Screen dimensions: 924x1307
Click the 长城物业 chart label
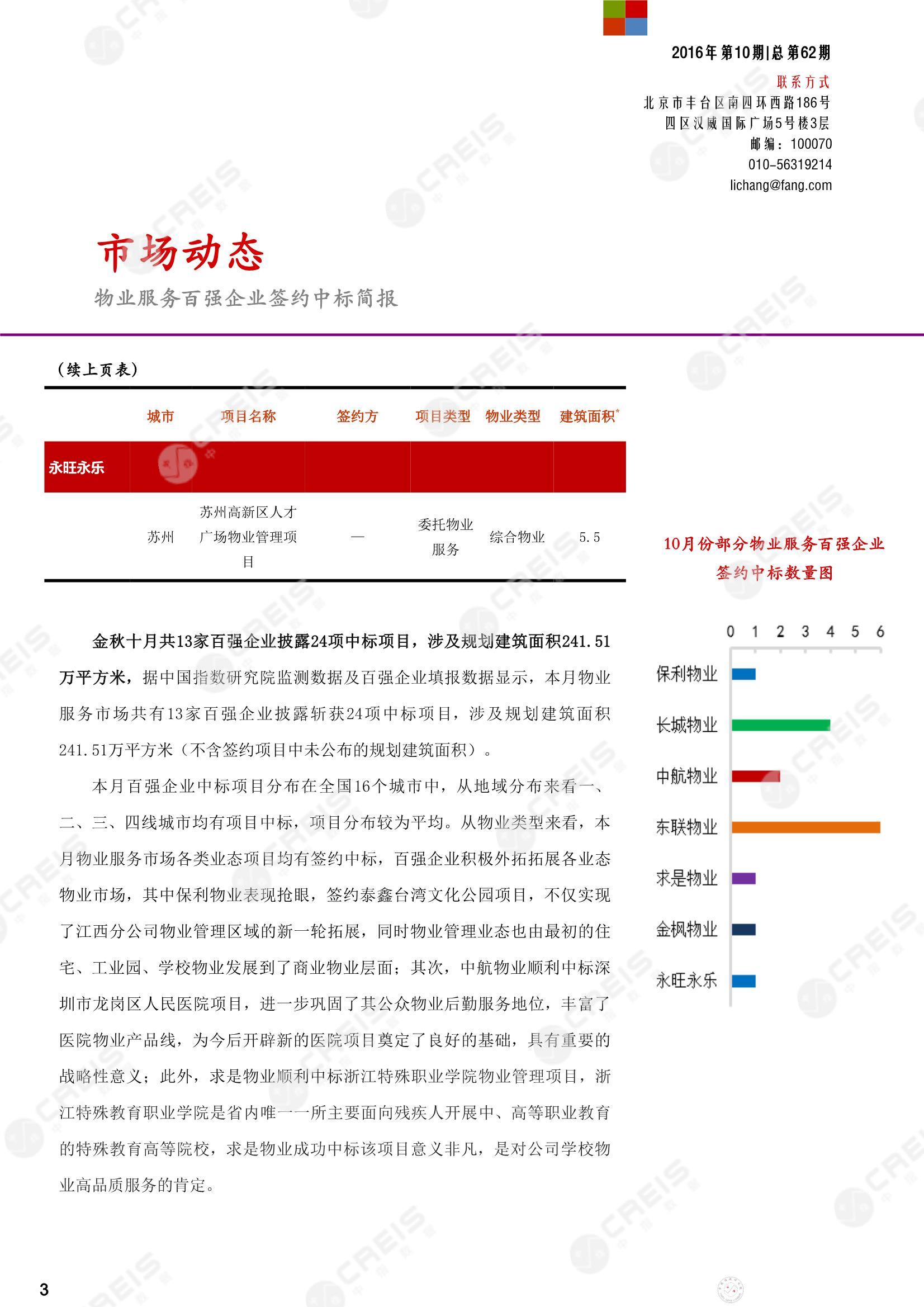pos(686,725)
